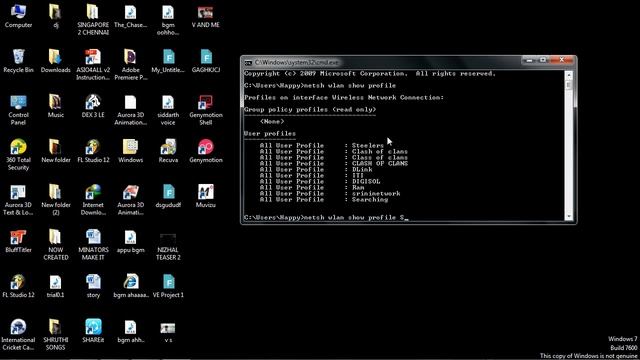640x360 pixels.
Task: Select the New folder (2) icon
Action: click(56, 200)
